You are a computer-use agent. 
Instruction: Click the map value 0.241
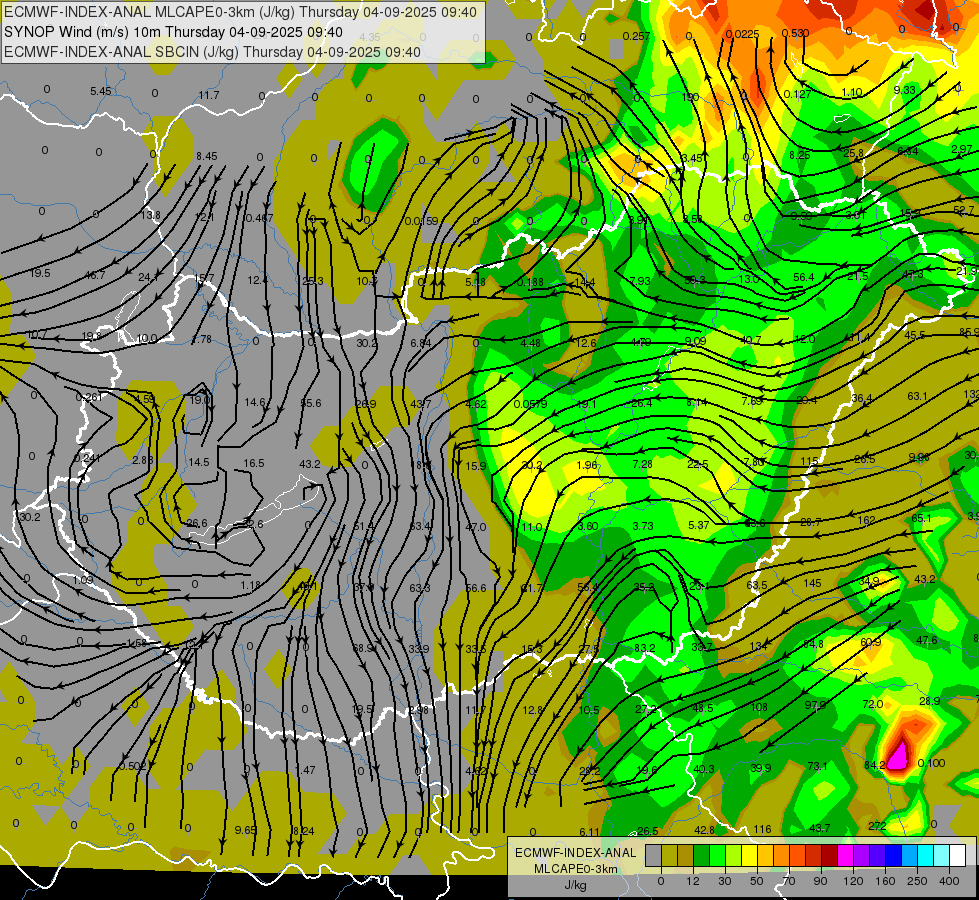pos(87,458)
